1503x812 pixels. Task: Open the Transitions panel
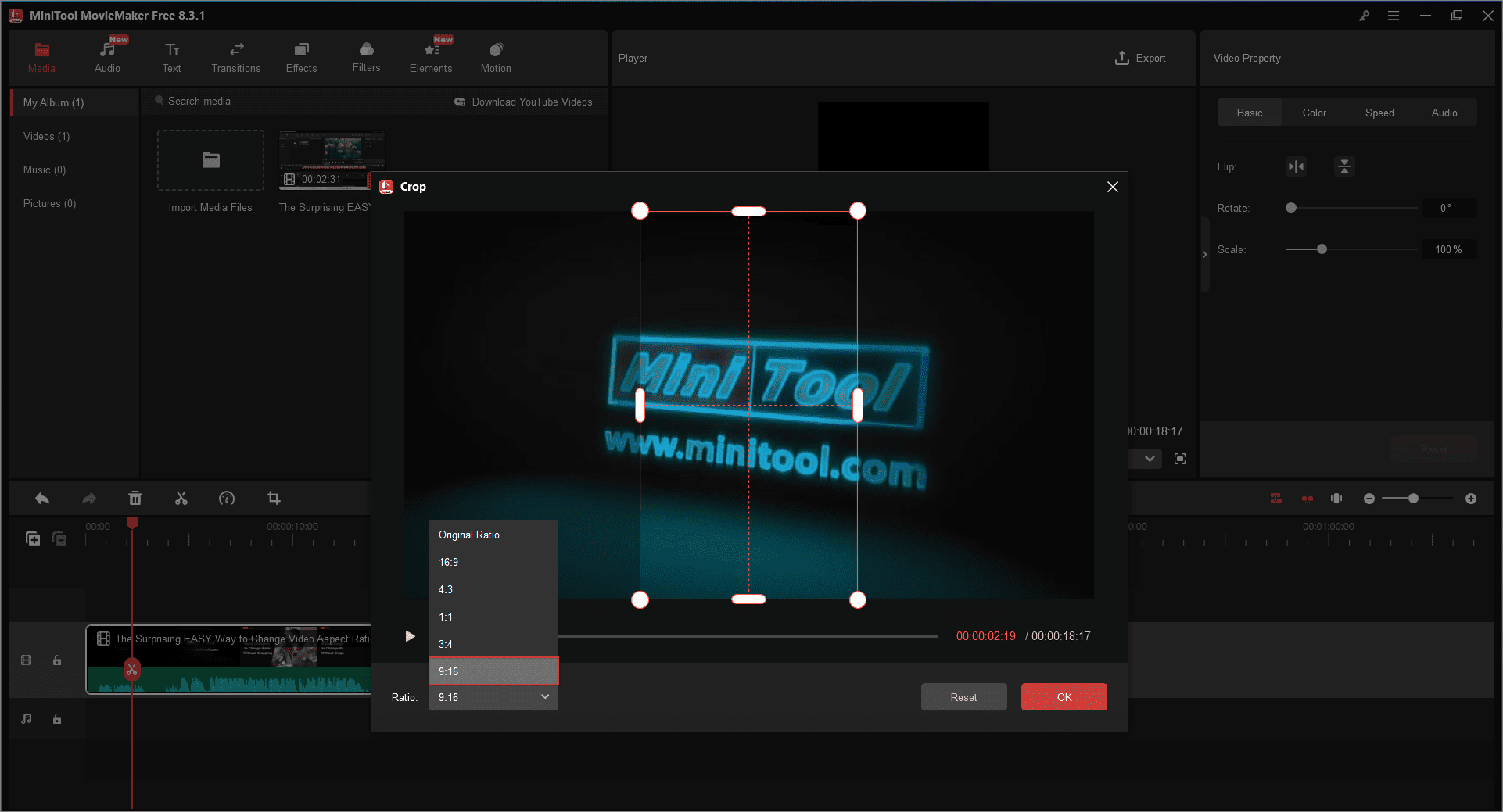click(x=235, y=58)
